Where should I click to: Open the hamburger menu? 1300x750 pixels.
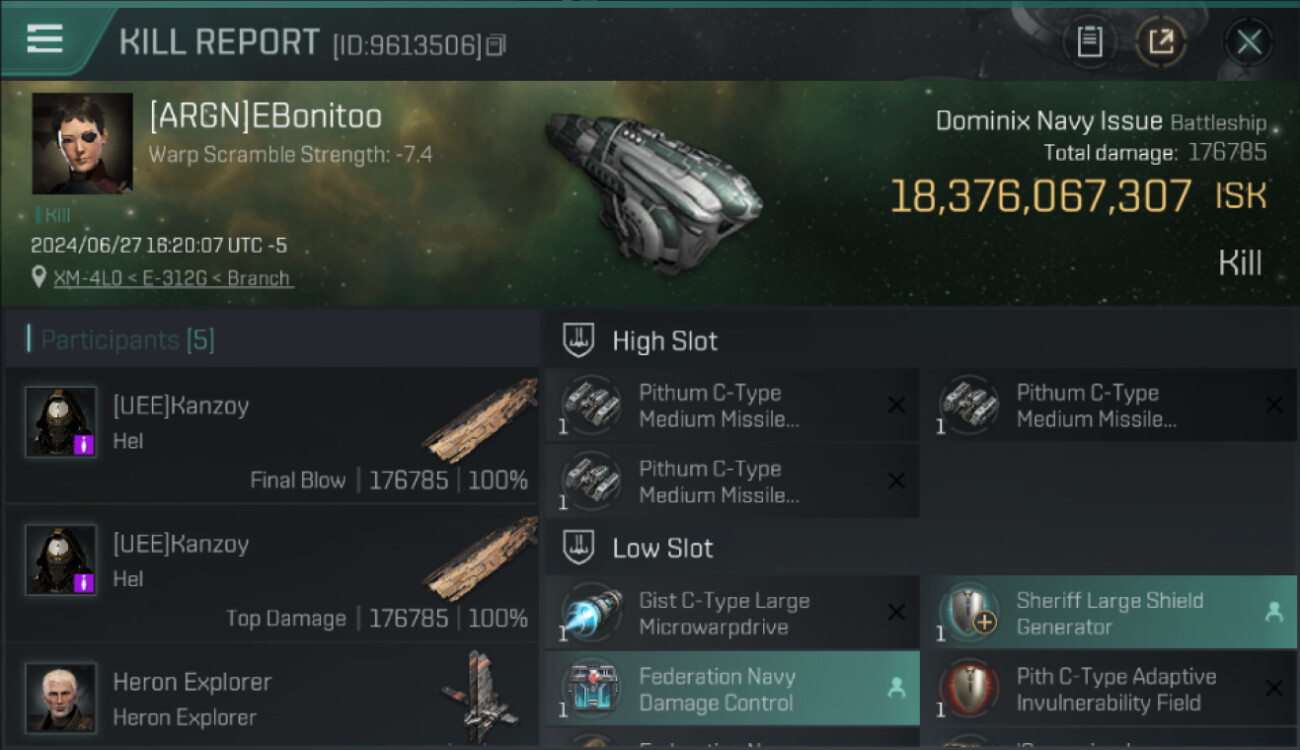(45, 39)
